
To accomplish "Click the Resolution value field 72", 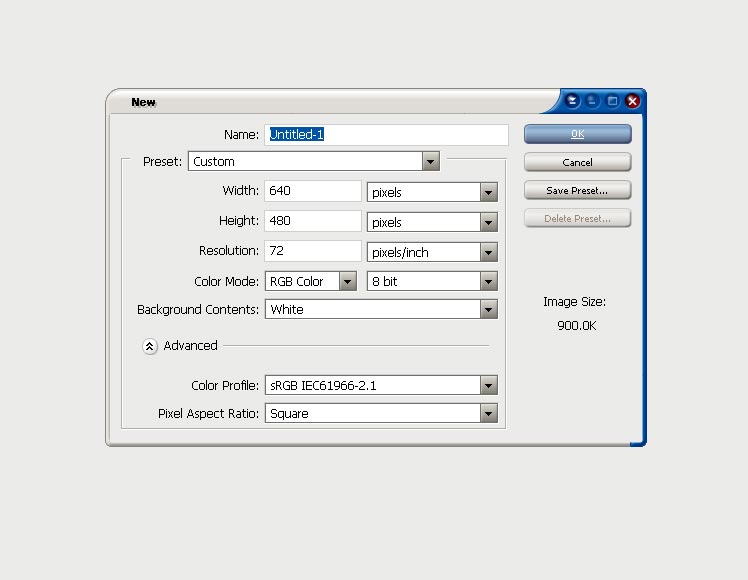I will [x=313, y=251].
